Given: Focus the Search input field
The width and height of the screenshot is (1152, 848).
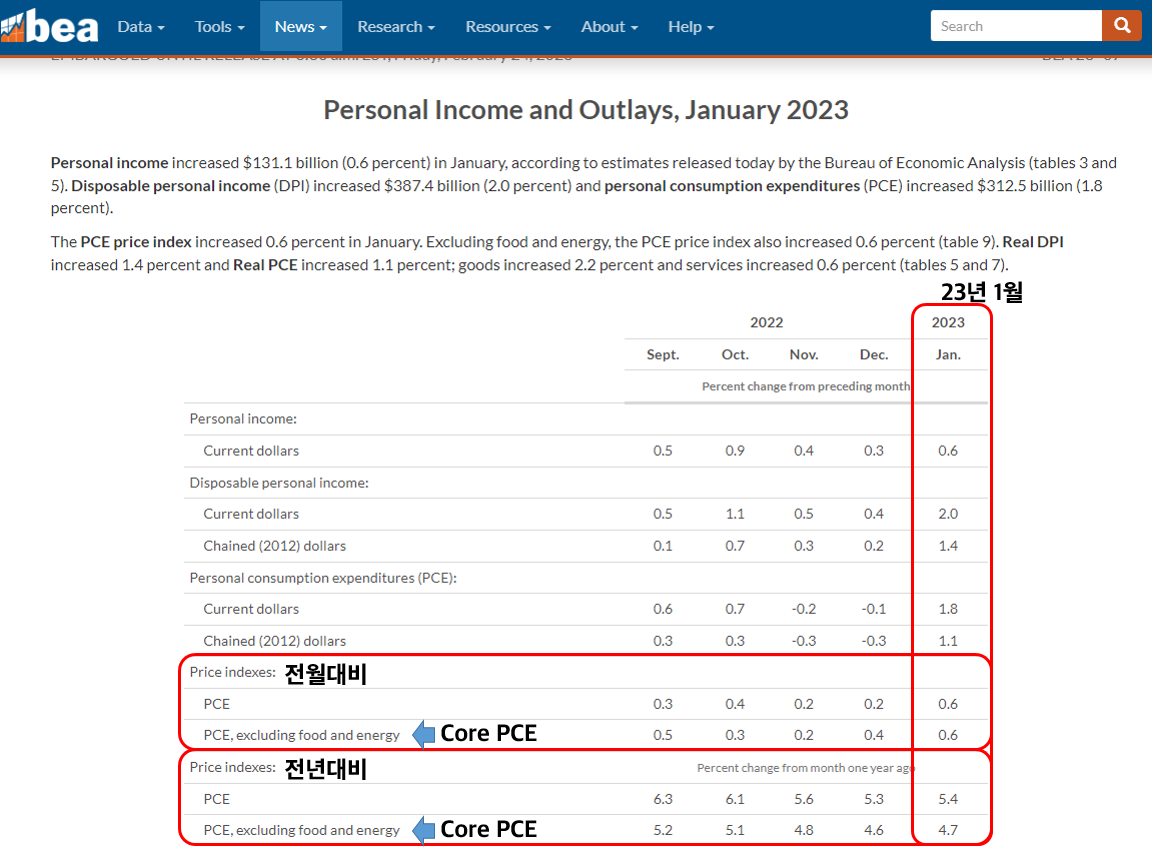Looking at the screenshot, I should point(1016,26).
